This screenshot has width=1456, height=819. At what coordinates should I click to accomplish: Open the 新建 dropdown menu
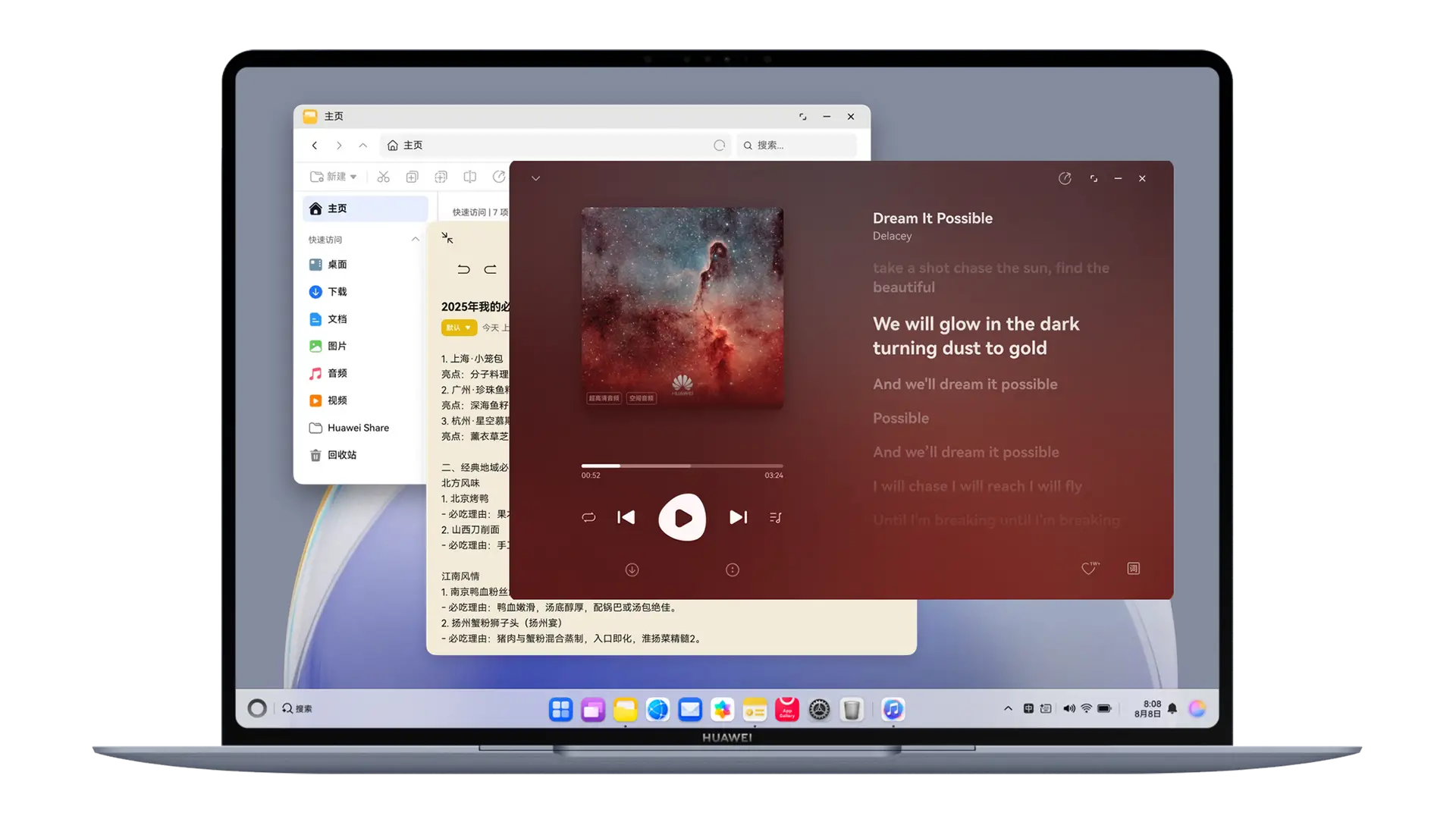point(333,177)
